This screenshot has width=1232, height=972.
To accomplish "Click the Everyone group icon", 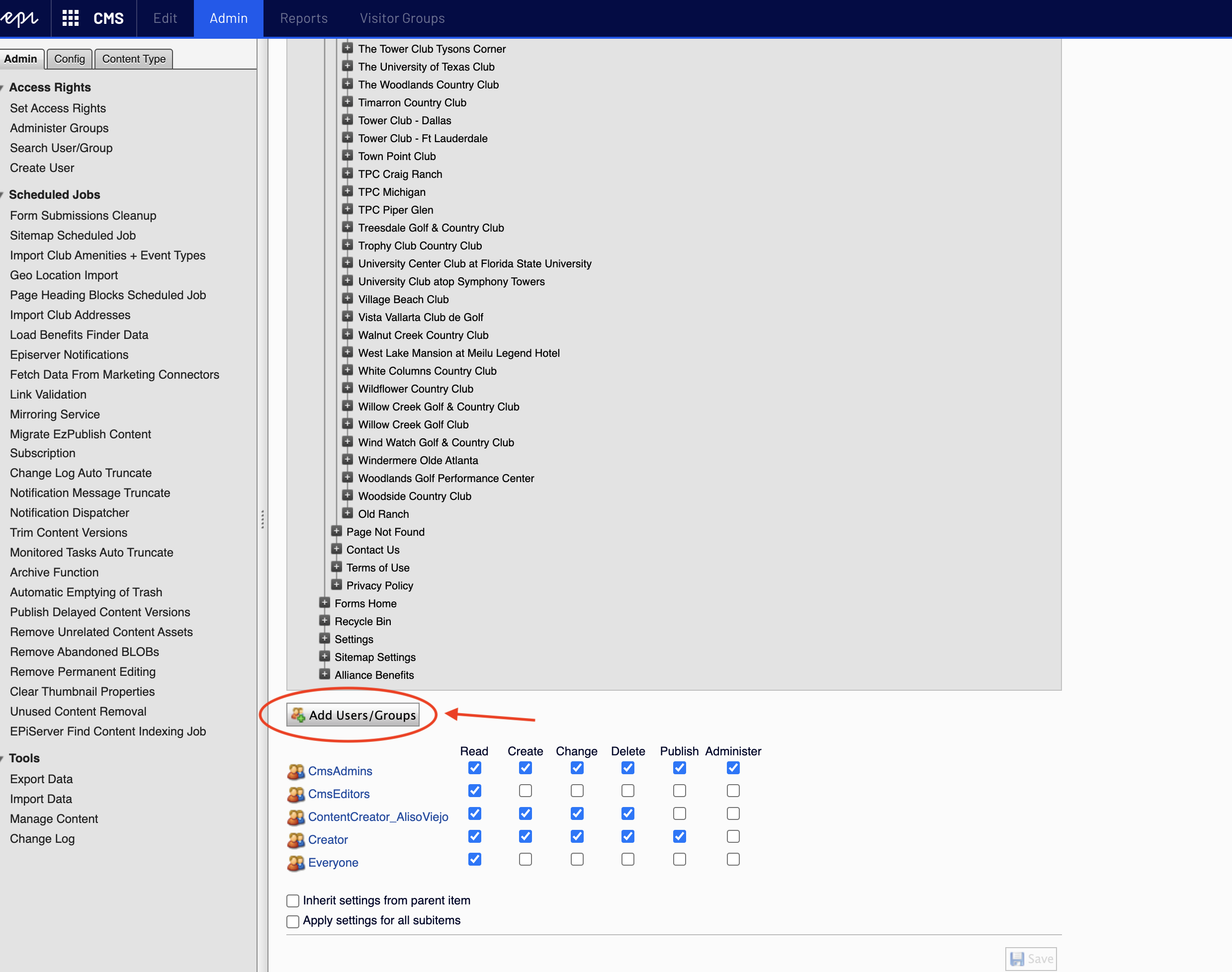I will pyautogui.click(x=295, y=863).
